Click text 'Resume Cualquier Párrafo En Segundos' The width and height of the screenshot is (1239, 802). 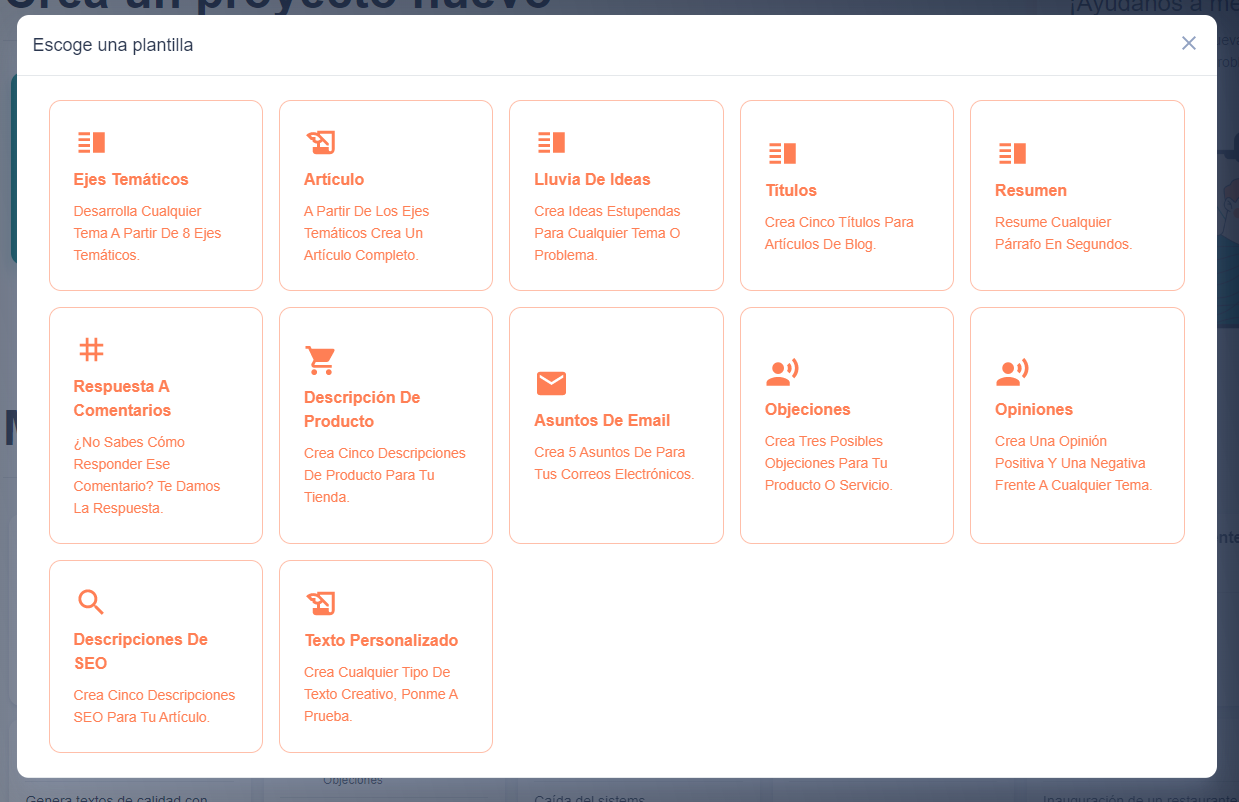point(1063,233)
